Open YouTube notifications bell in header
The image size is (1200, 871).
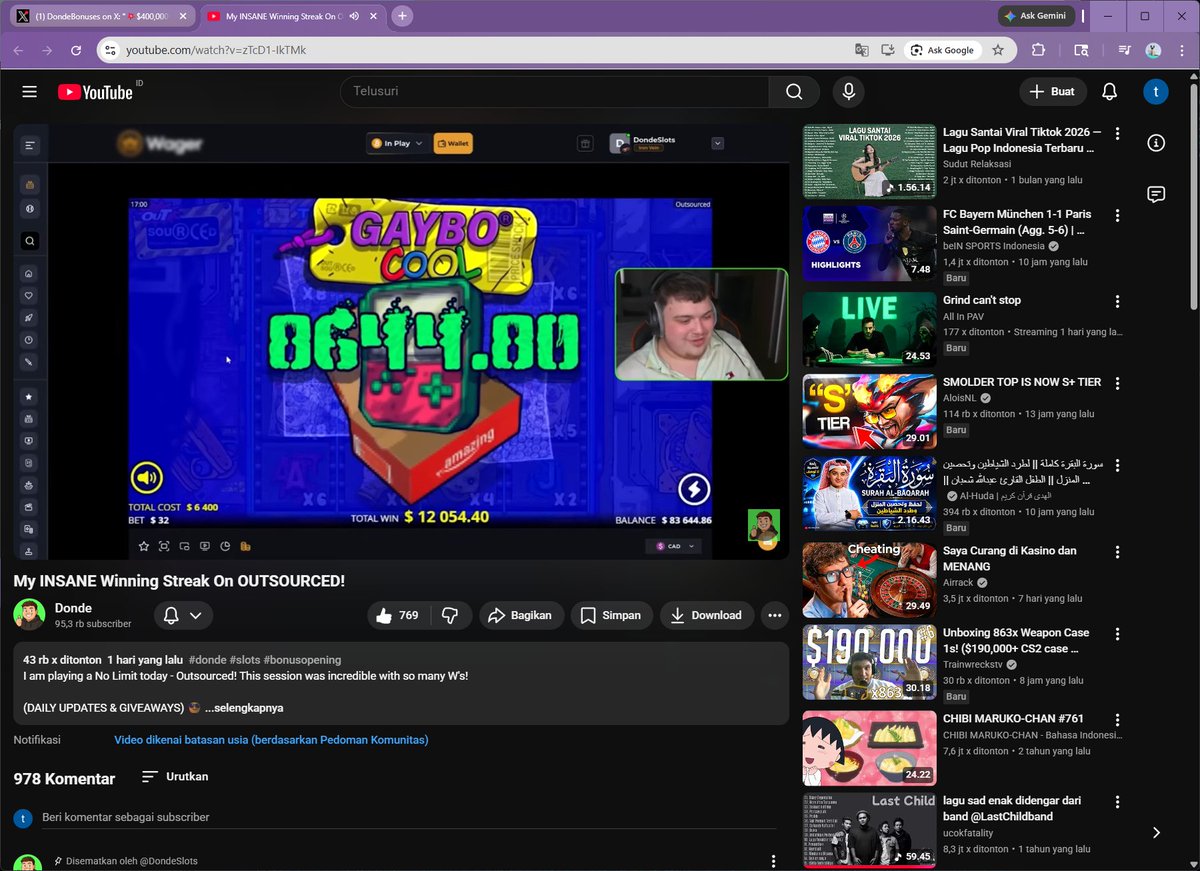[x=1109, y=91]
